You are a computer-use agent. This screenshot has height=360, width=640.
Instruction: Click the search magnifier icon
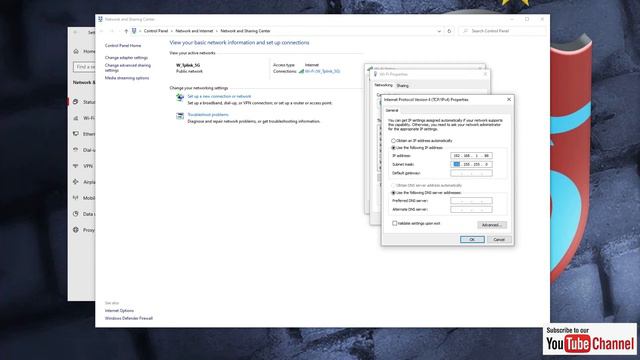click(465, 31)
